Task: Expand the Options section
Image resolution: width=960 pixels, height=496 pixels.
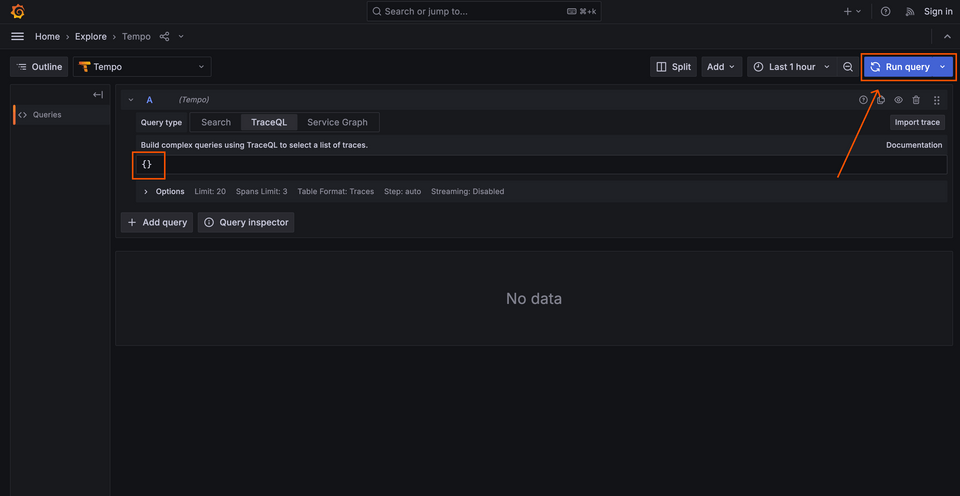Action: pos(146,192)
